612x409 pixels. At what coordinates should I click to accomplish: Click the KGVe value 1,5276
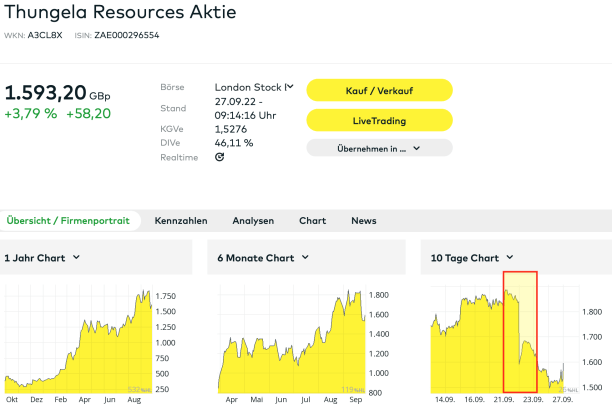tap(231, 129)
